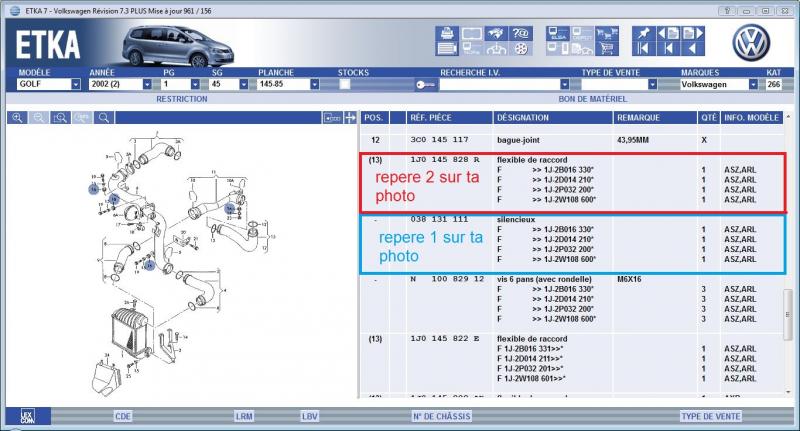Click the print icon in the toolbar
This screenshot has width=800, height=431.
pos(447,33)
